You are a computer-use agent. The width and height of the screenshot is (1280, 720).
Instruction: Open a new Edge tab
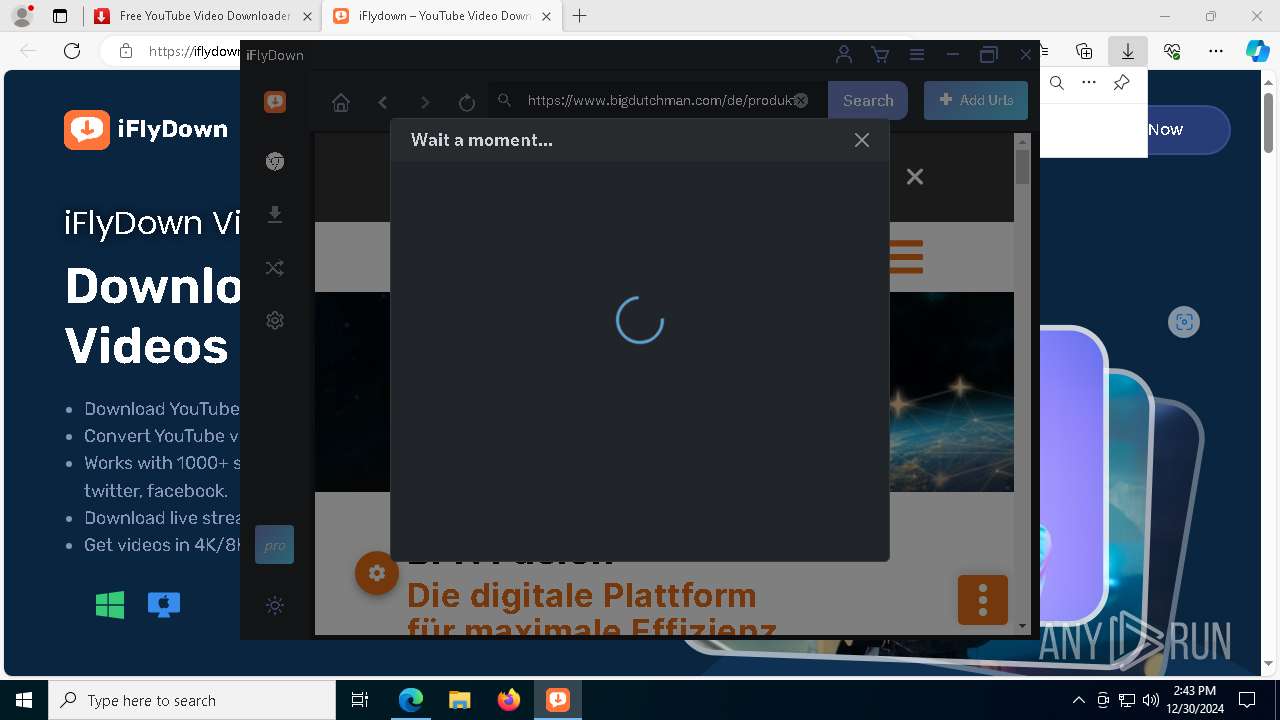(579, 16)
